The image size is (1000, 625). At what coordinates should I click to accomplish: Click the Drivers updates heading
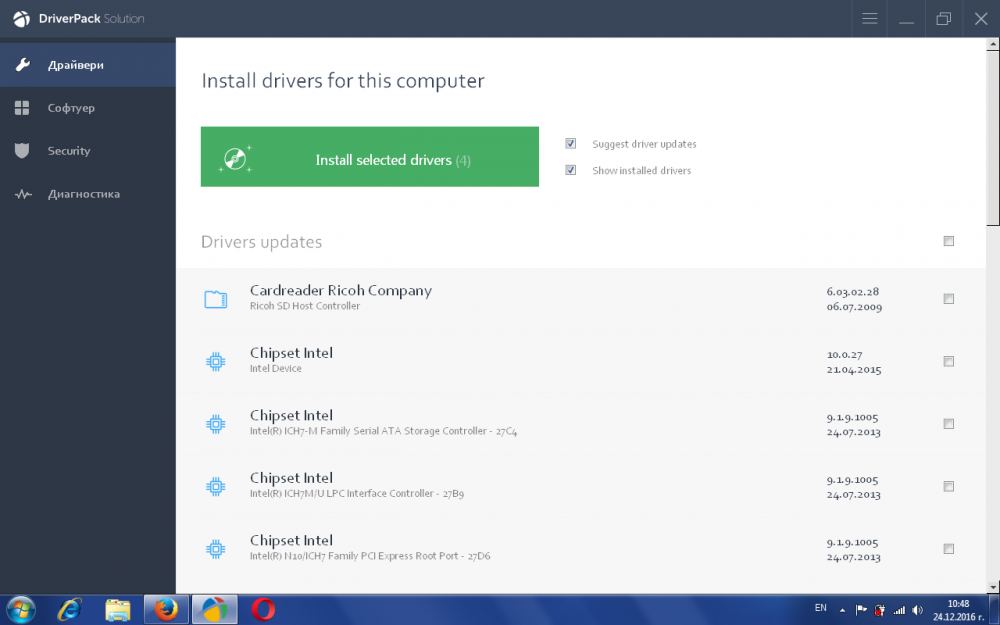(x=261, y=242)
